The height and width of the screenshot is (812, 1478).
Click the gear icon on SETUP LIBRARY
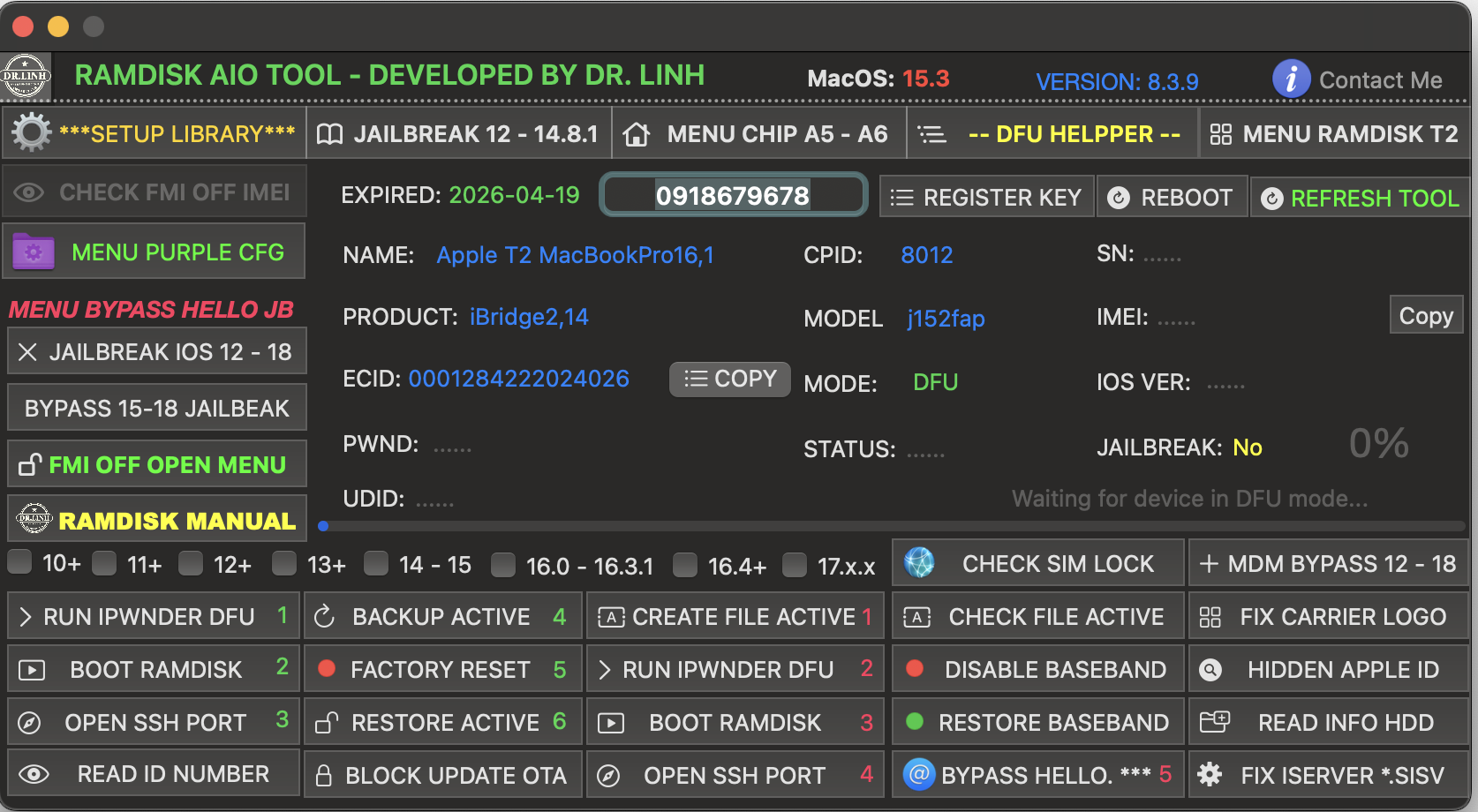(x=32, y=133)
